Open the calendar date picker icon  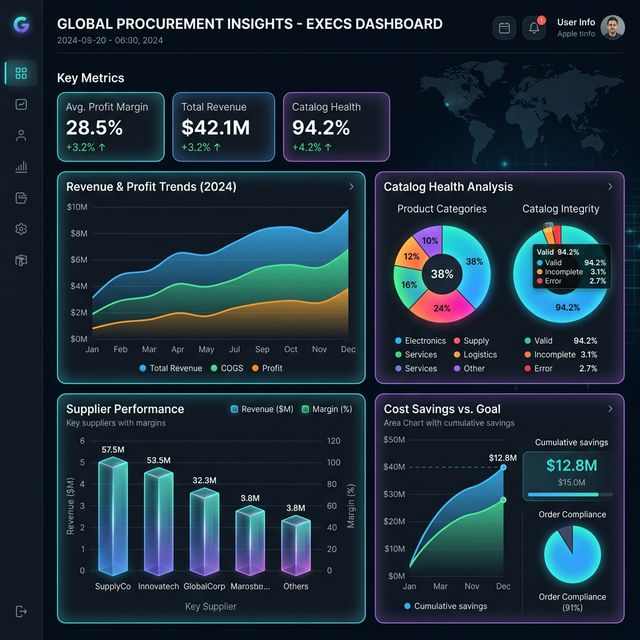[504, 28]
